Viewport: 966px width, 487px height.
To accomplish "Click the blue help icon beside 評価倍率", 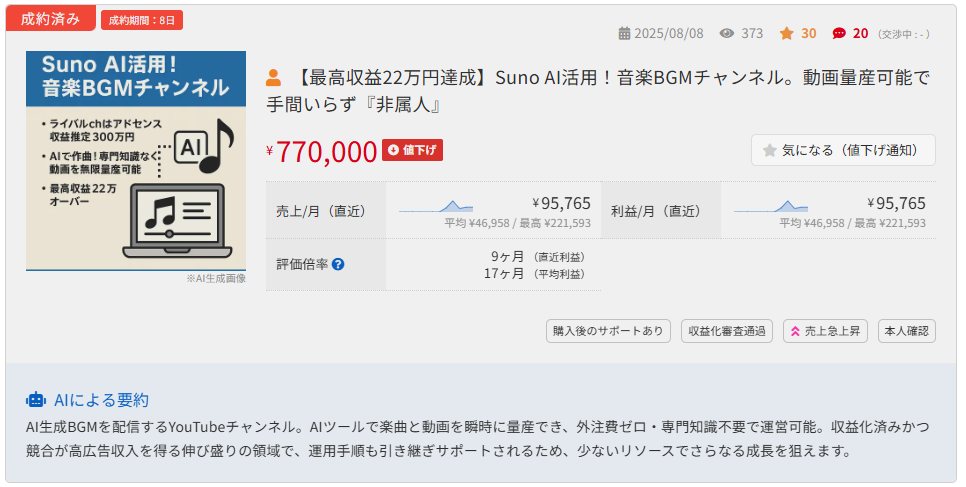I will [x=338, y=264].
